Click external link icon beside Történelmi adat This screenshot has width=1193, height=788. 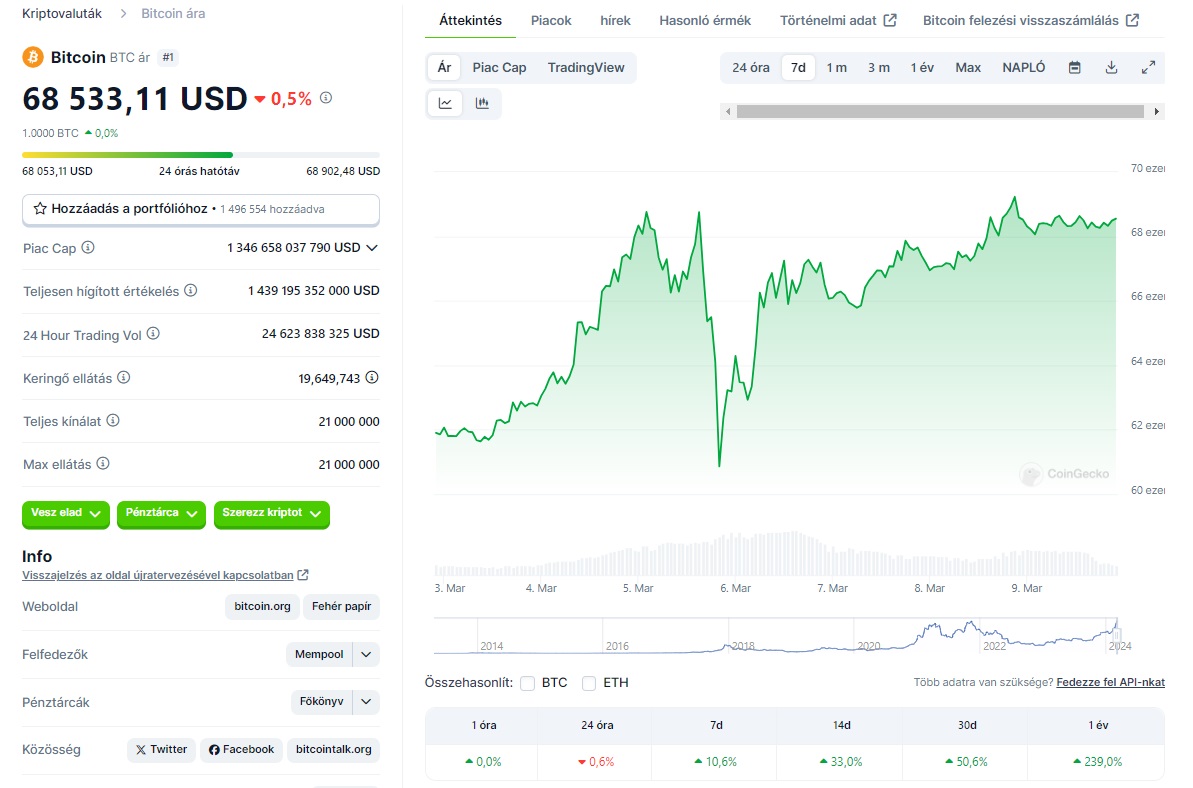click(889, 21)
